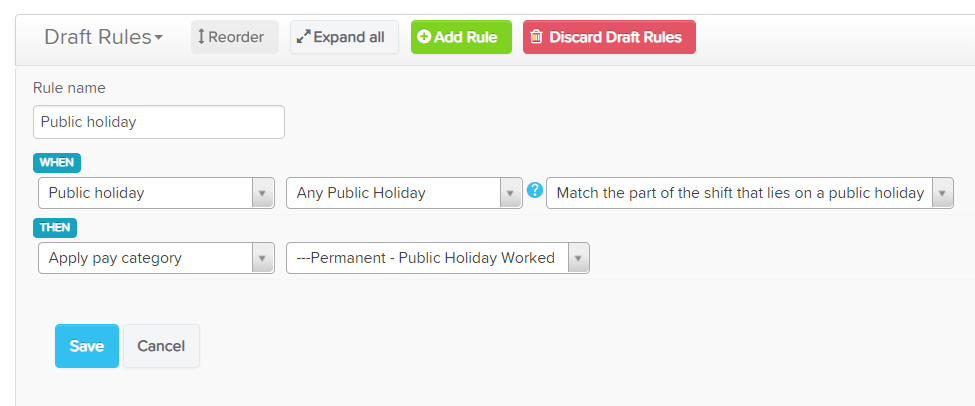Open the Apply pay category dropdown
Viewport: 975px width, 406px height.
coord(156,258)
